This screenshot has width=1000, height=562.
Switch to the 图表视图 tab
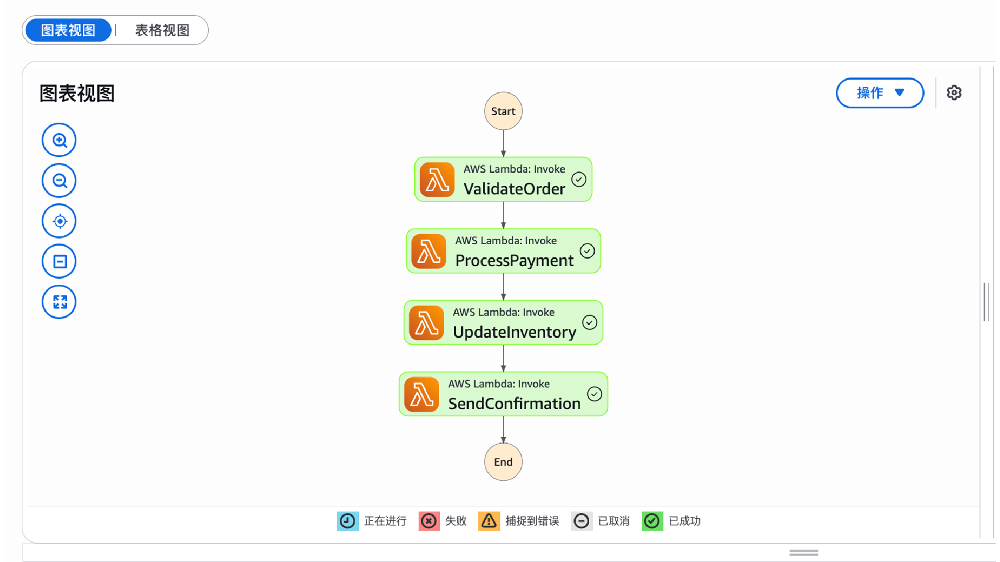click(x=69, y=30)
